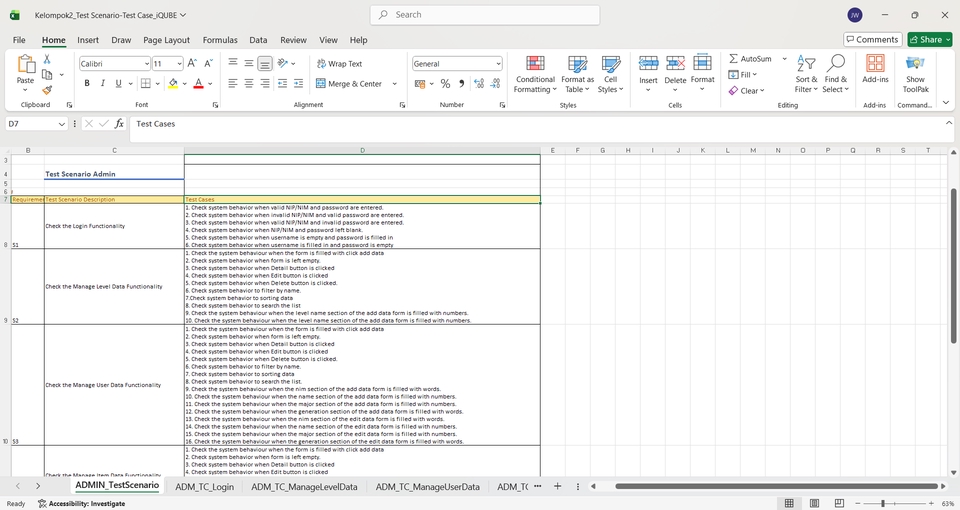Toggle Underline formatting
The width and height of the screenshot is (960, 510).
tap(118, 83)
